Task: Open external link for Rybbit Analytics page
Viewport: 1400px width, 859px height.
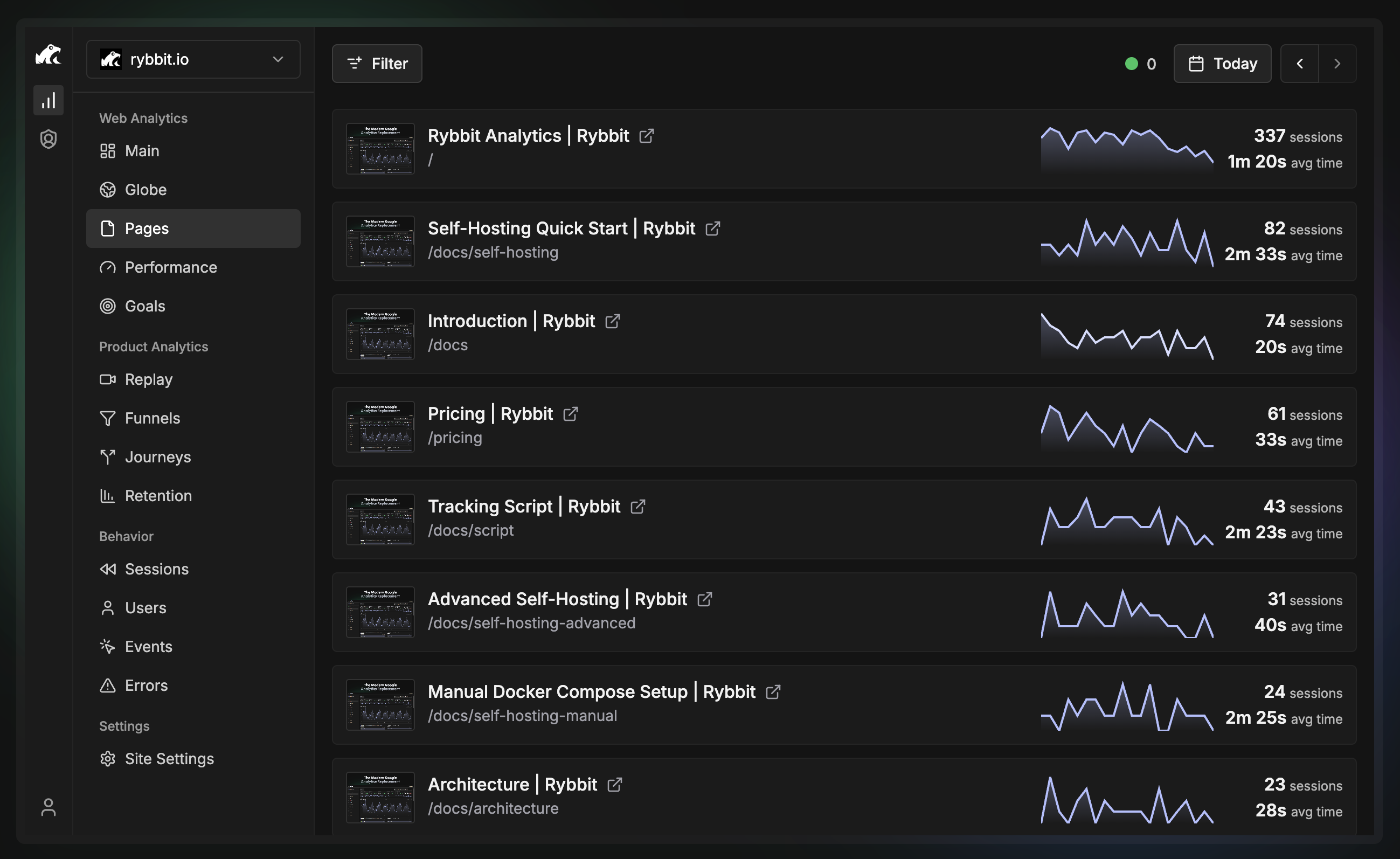Action: (x=646, y=136)
